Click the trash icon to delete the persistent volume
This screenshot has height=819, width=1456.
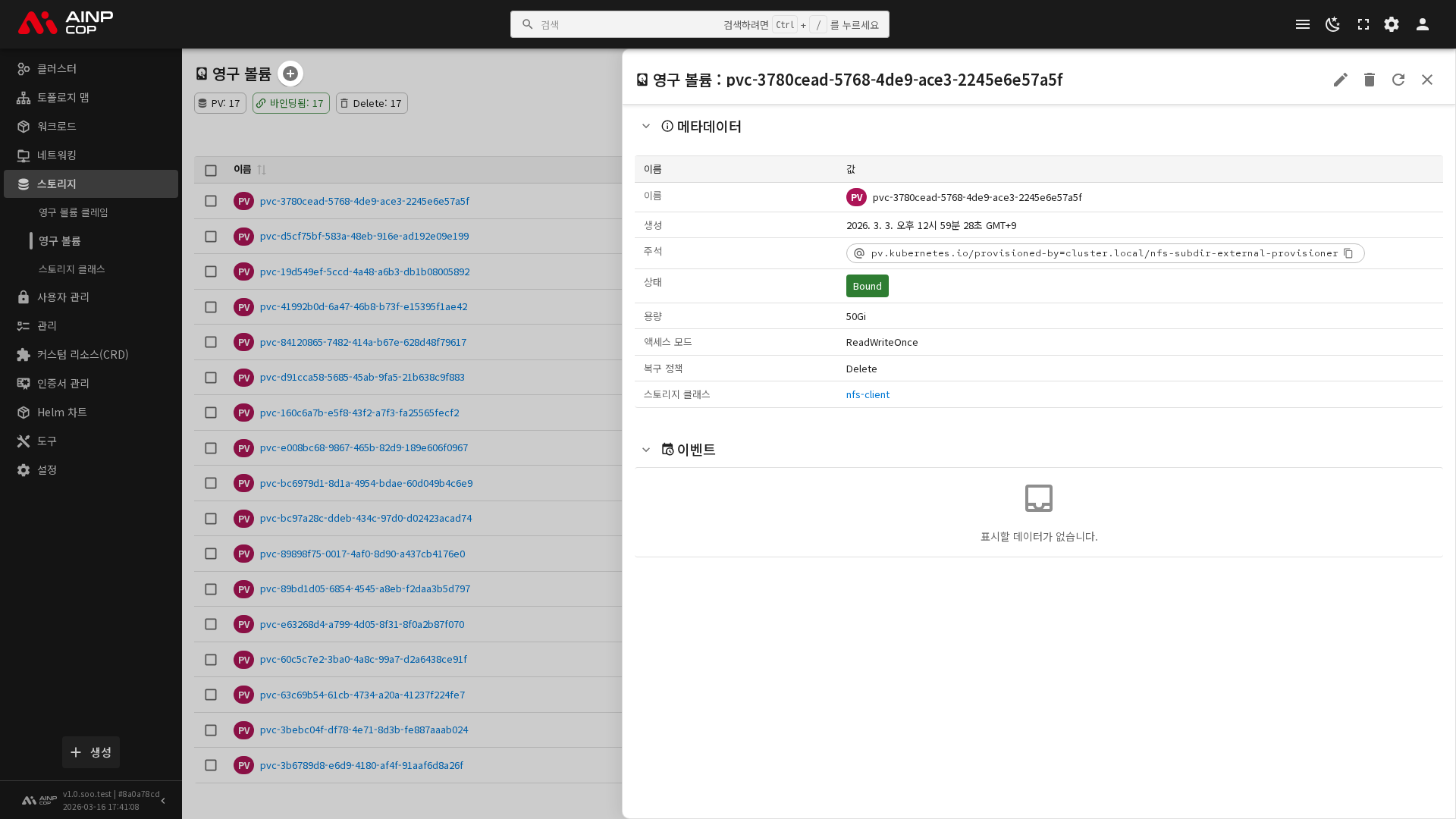click(1369, 80)
